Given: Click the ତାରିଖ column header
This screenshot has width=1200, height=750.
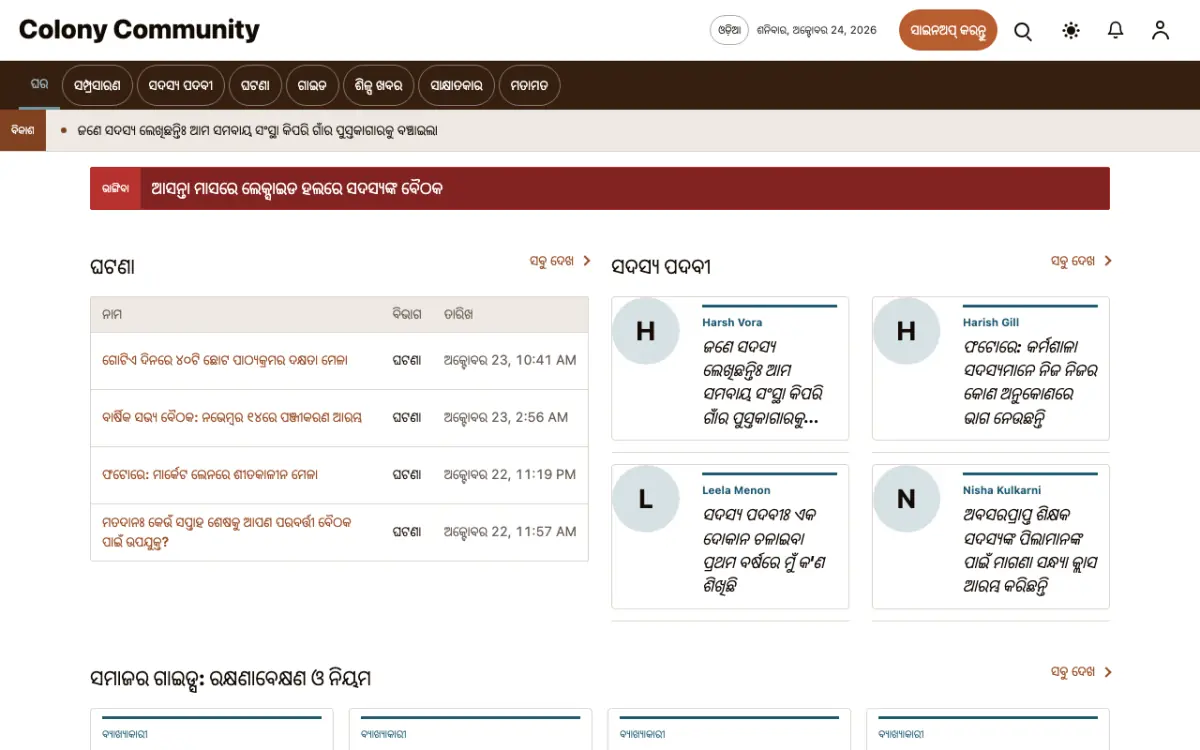Looking at the screenshot, I should coord(458,314).
